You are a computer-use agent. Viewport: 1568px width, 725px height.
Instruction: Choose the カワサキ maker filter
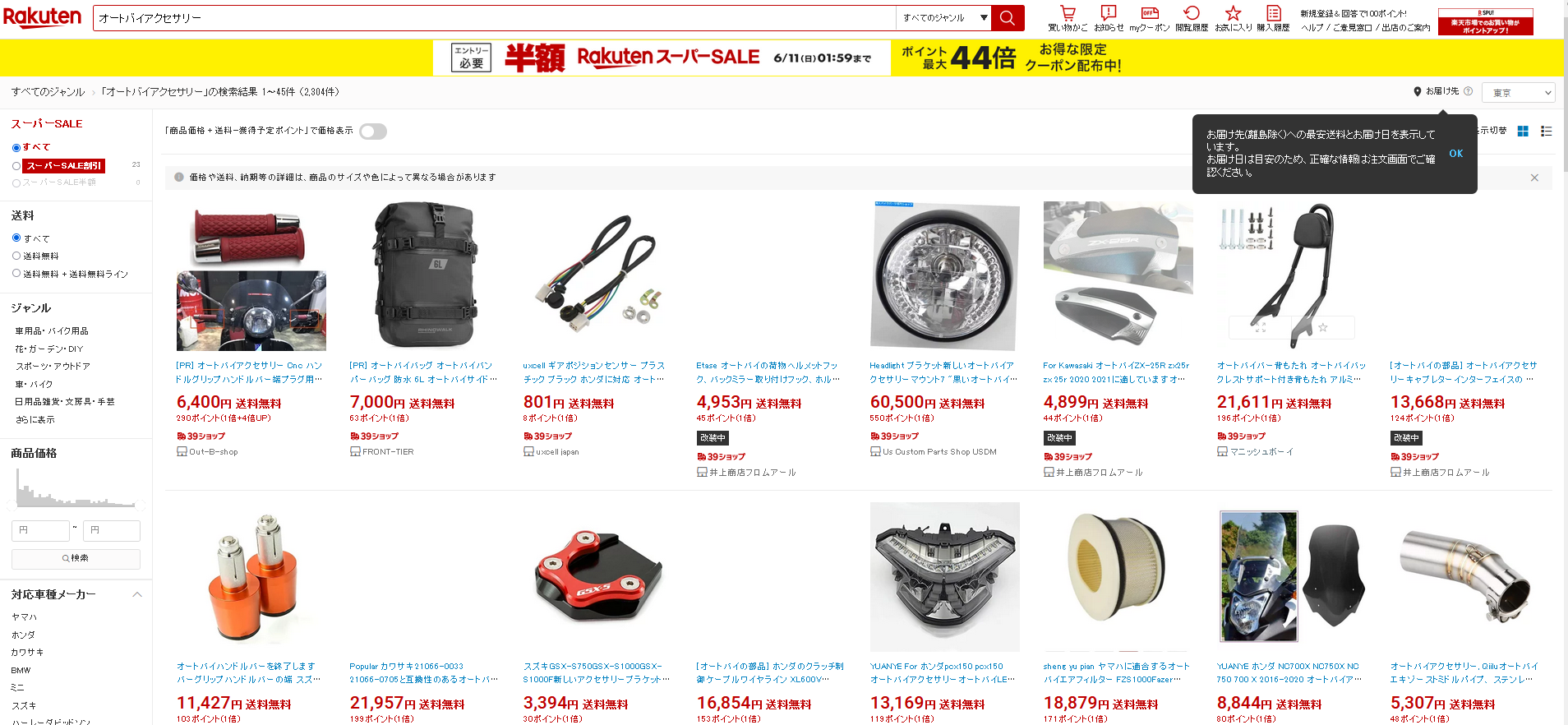(27, 653)
